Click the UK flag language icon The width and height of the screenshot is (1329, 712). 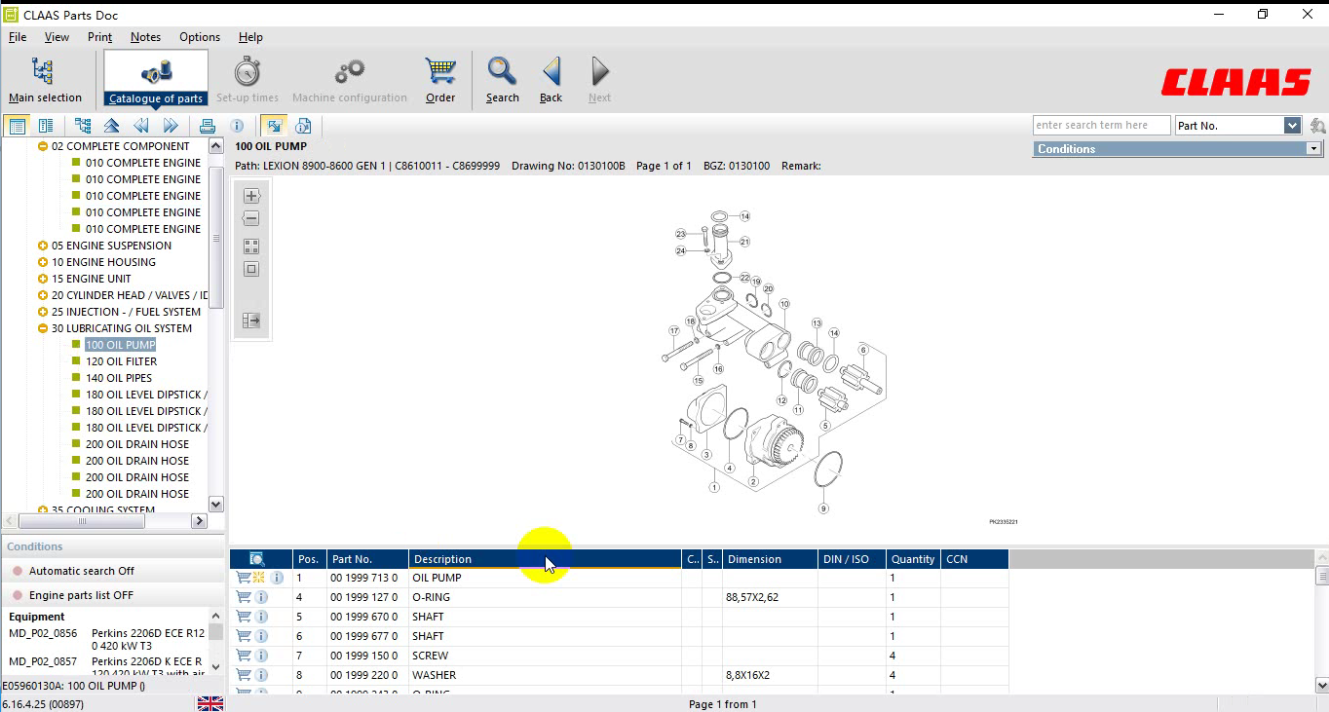[210, 703]
